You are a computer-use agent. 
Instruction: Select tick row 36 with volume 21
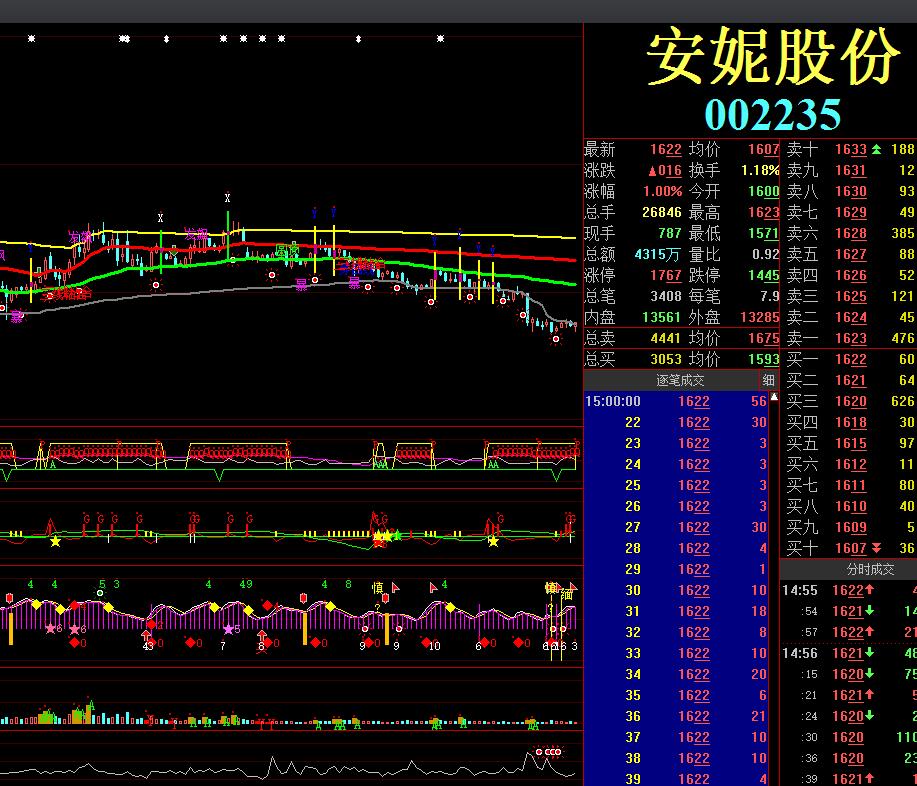pos(676,716)
